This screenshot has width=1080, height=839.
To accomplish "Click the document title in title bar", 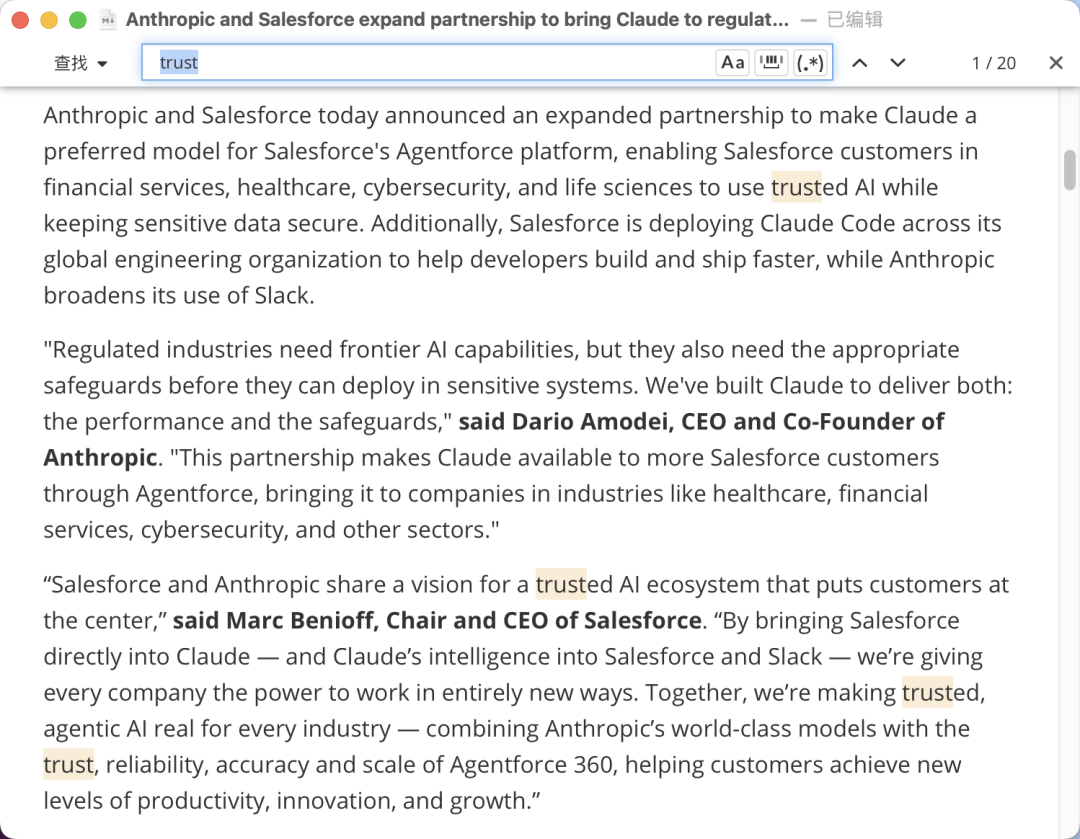I will [457, 19].
